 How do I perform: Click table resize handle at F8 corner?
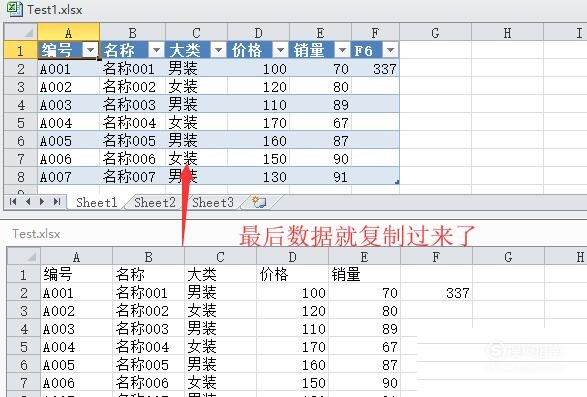397,182
